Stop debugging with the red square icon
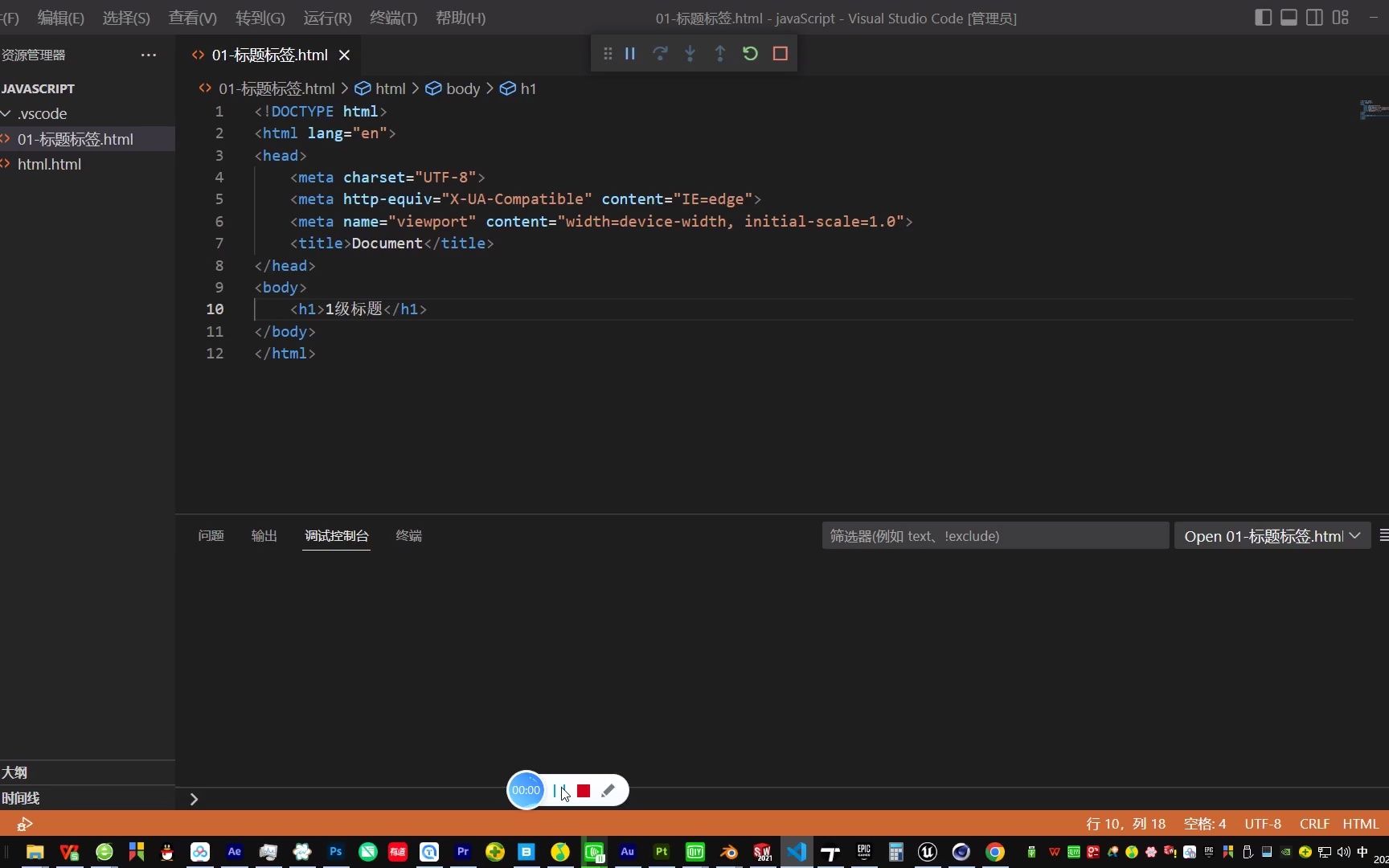The image size is (1389, 868). click(x=780, y=53)
